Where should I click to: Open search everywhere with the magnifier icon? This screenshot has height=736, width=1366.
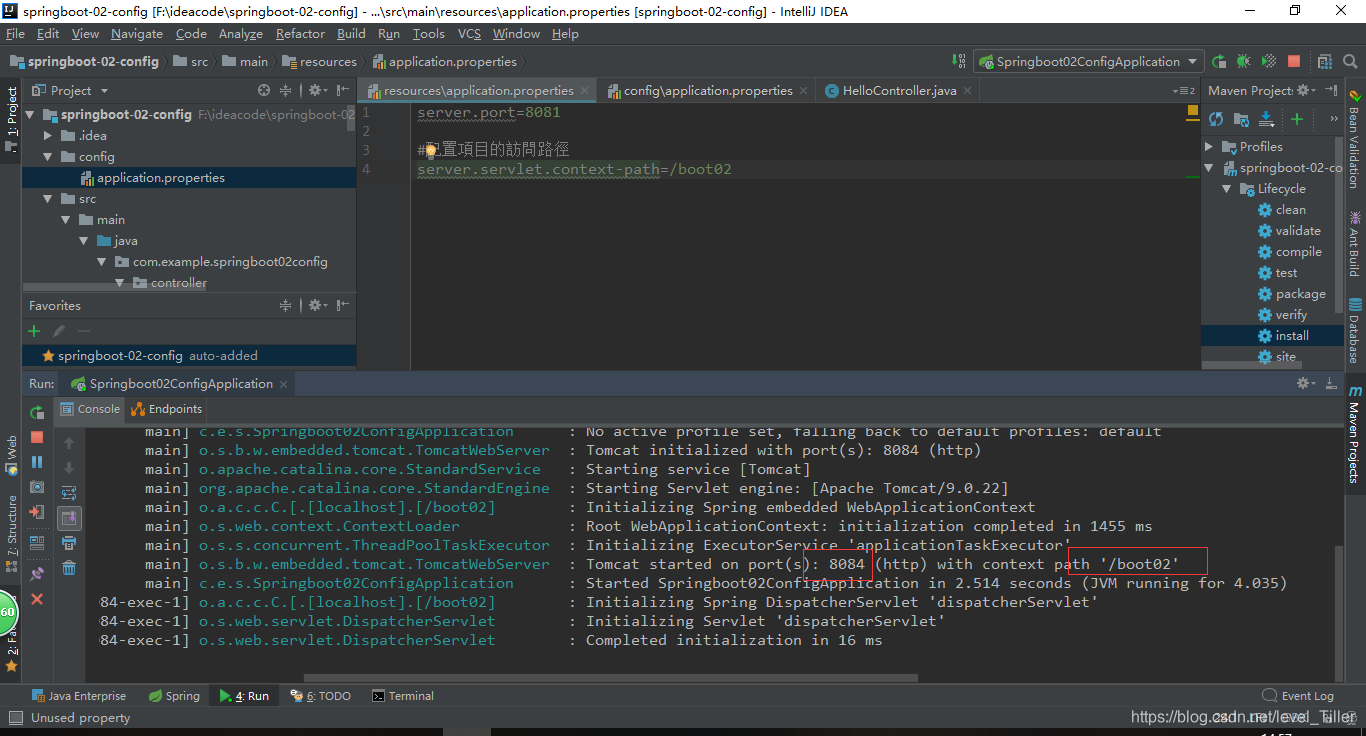pyautogui.click(x=1350, y=61)
